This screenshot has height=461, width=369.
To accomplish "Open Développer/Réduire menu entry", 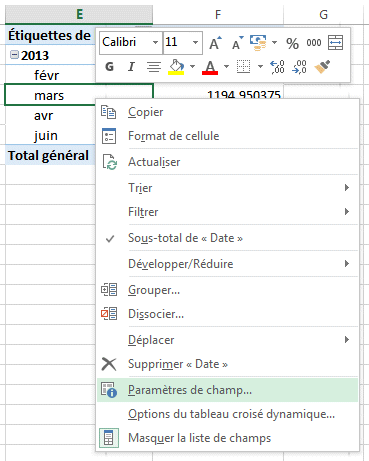I will [x=228, y=264].
